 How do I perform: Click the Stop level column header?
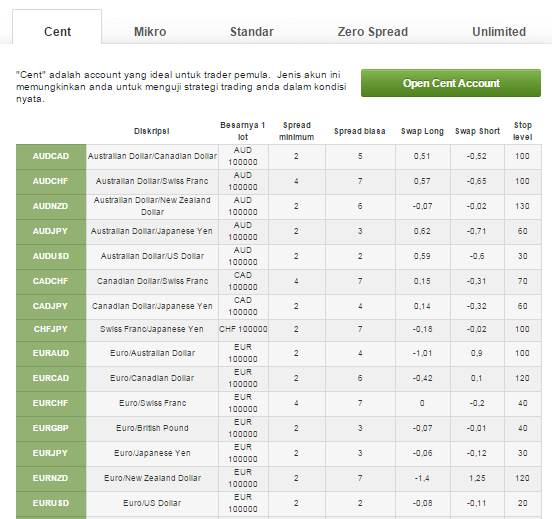(x=522, y=131)
